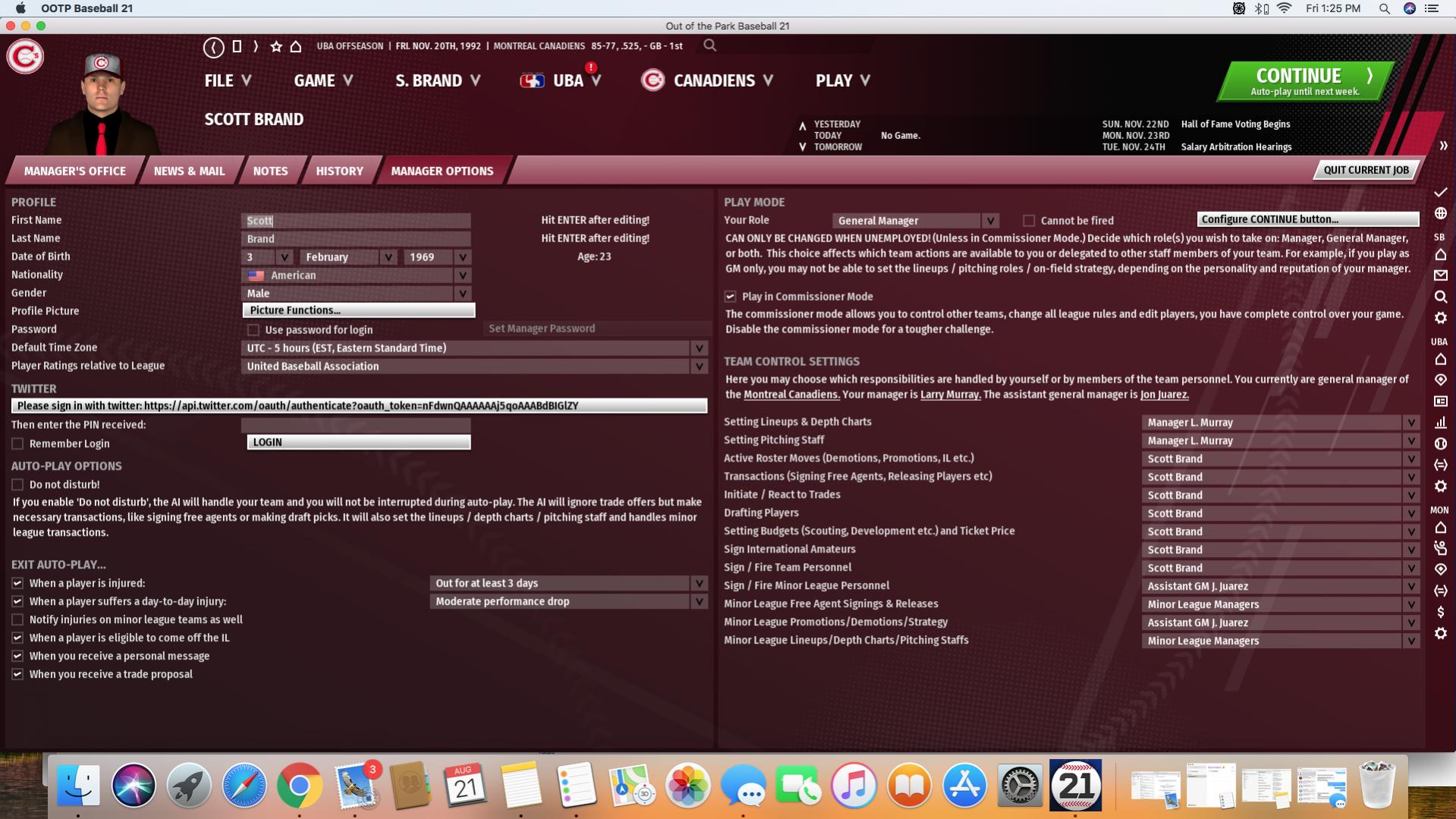
Task: Click the Quit Current Job button
Action: point(1365,170)
